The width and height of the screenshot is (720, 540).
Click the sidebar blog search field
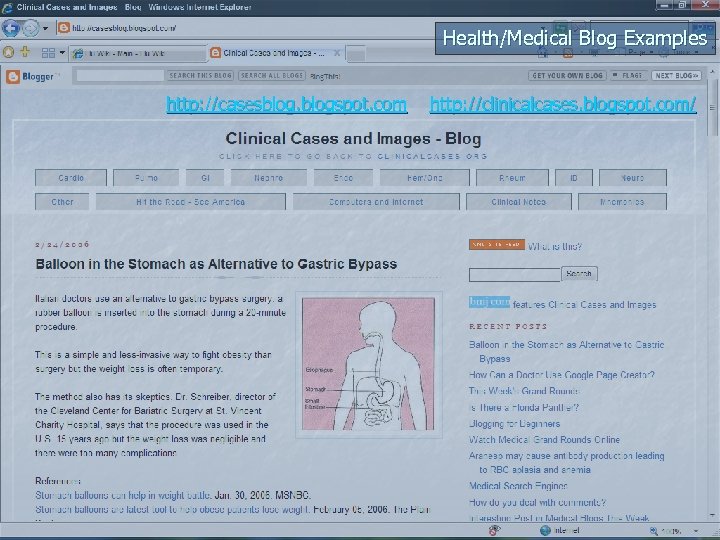pos(515,275)
